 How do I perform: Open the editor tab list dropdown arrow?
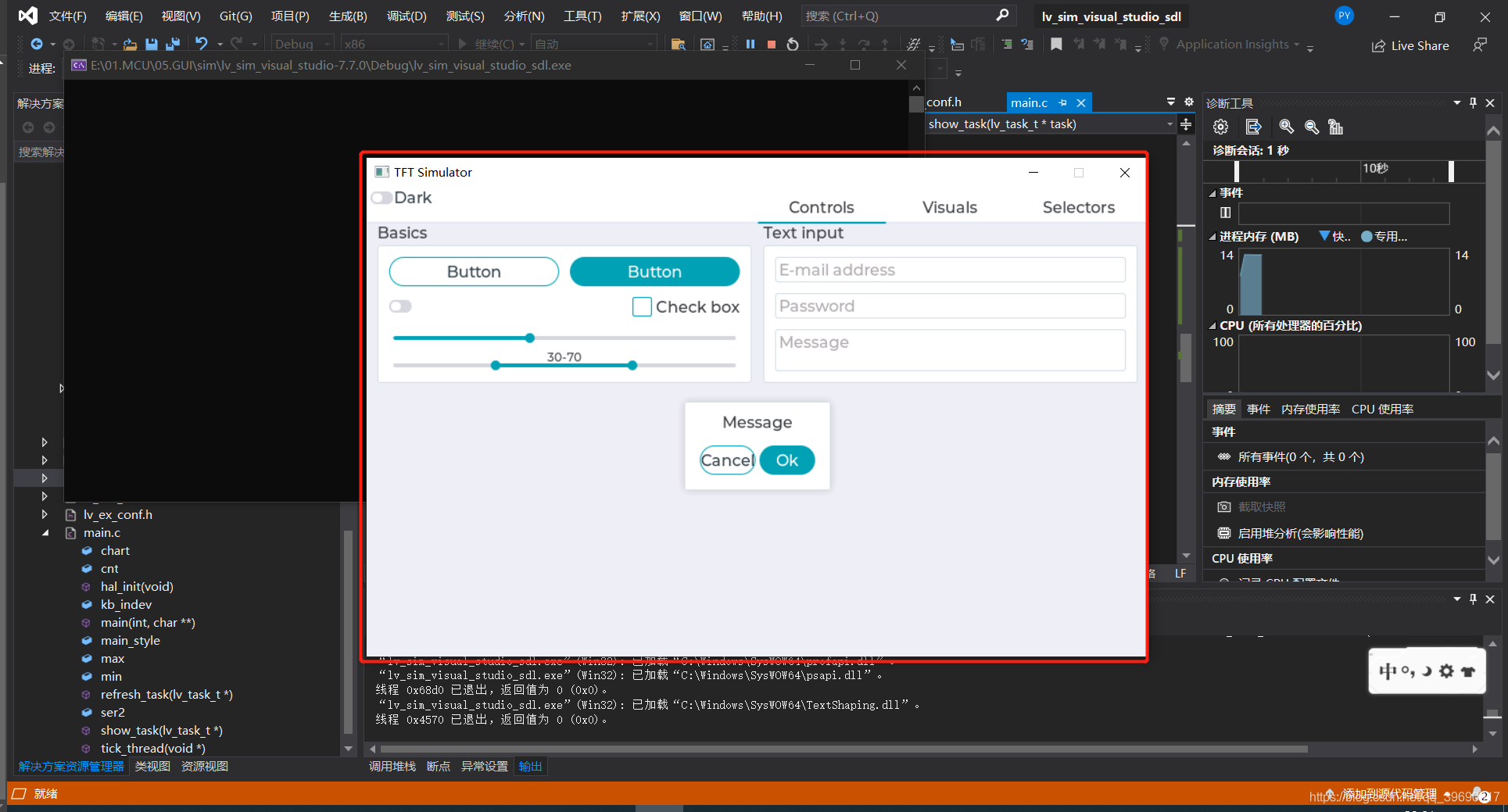[1171, 102]
